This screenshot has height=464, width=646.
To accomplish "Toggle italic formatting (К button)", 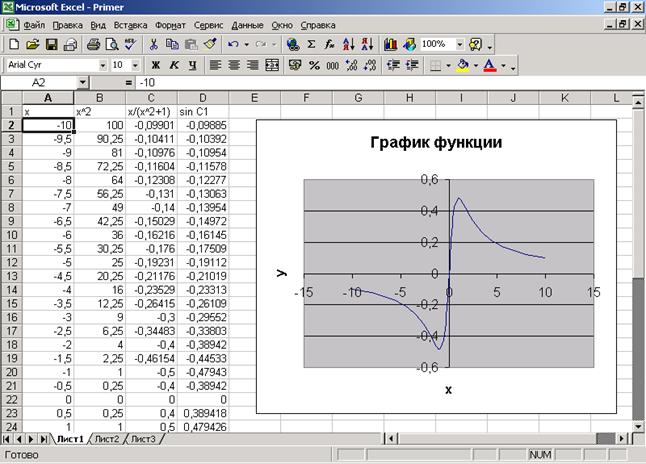I will pyautogui.click(x=173, y=65).
